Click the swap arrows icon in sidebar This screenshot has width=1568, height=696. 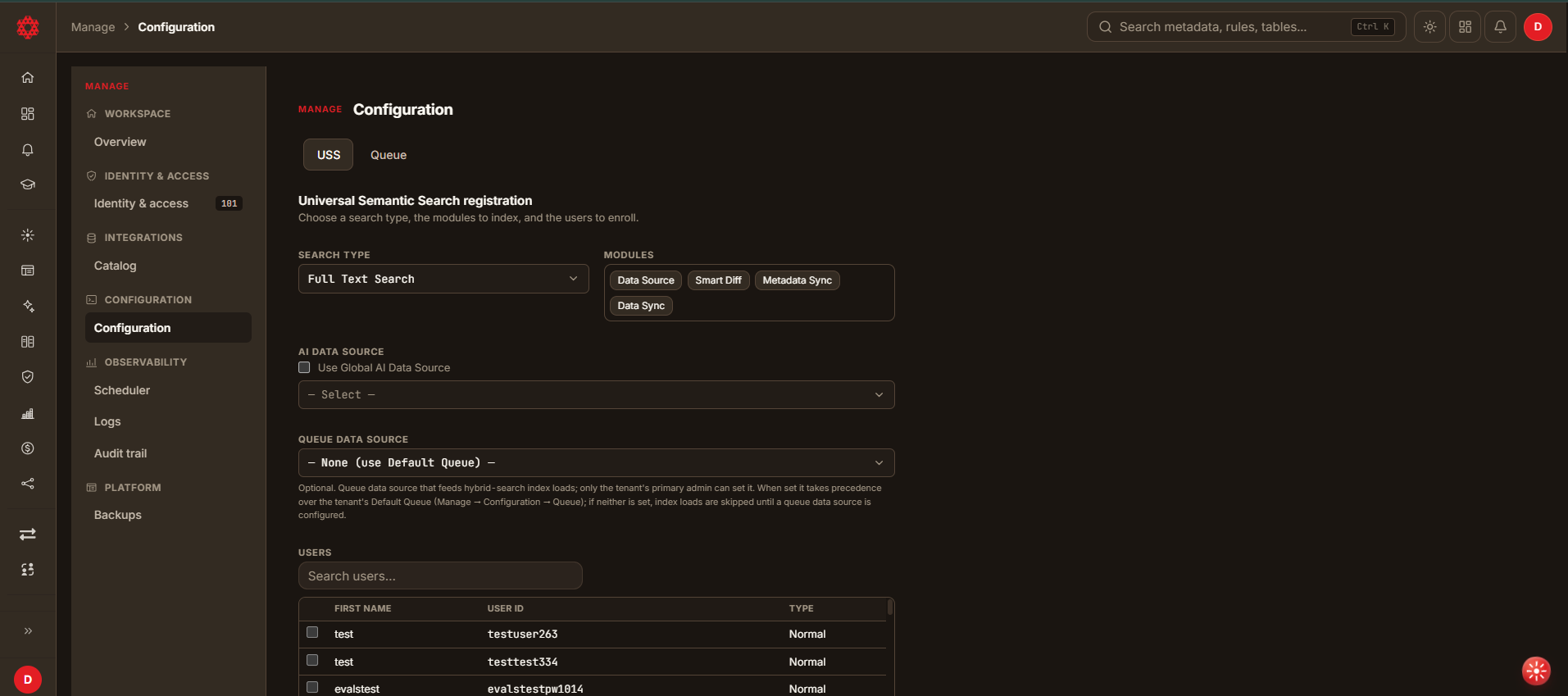pos(28,534)
